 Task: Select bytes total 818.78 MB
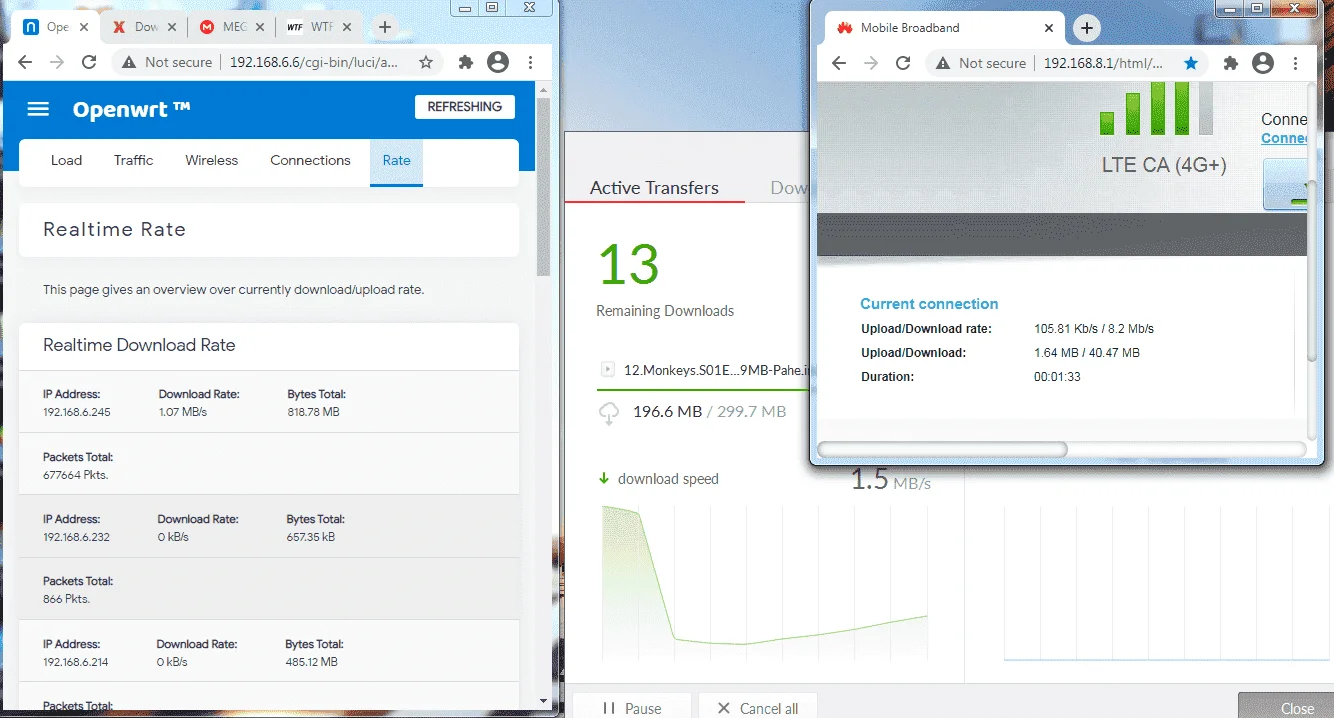pos(313,412)
